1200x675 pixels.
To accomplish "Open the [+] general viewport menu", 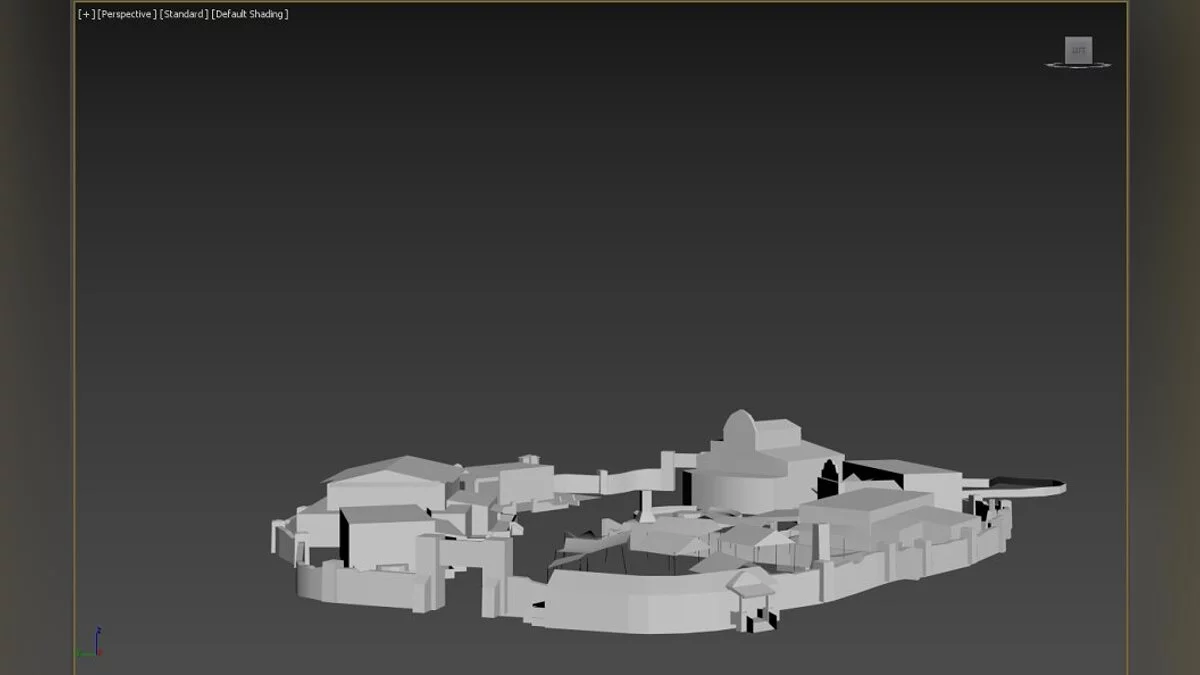I will (x=87, y=14).
